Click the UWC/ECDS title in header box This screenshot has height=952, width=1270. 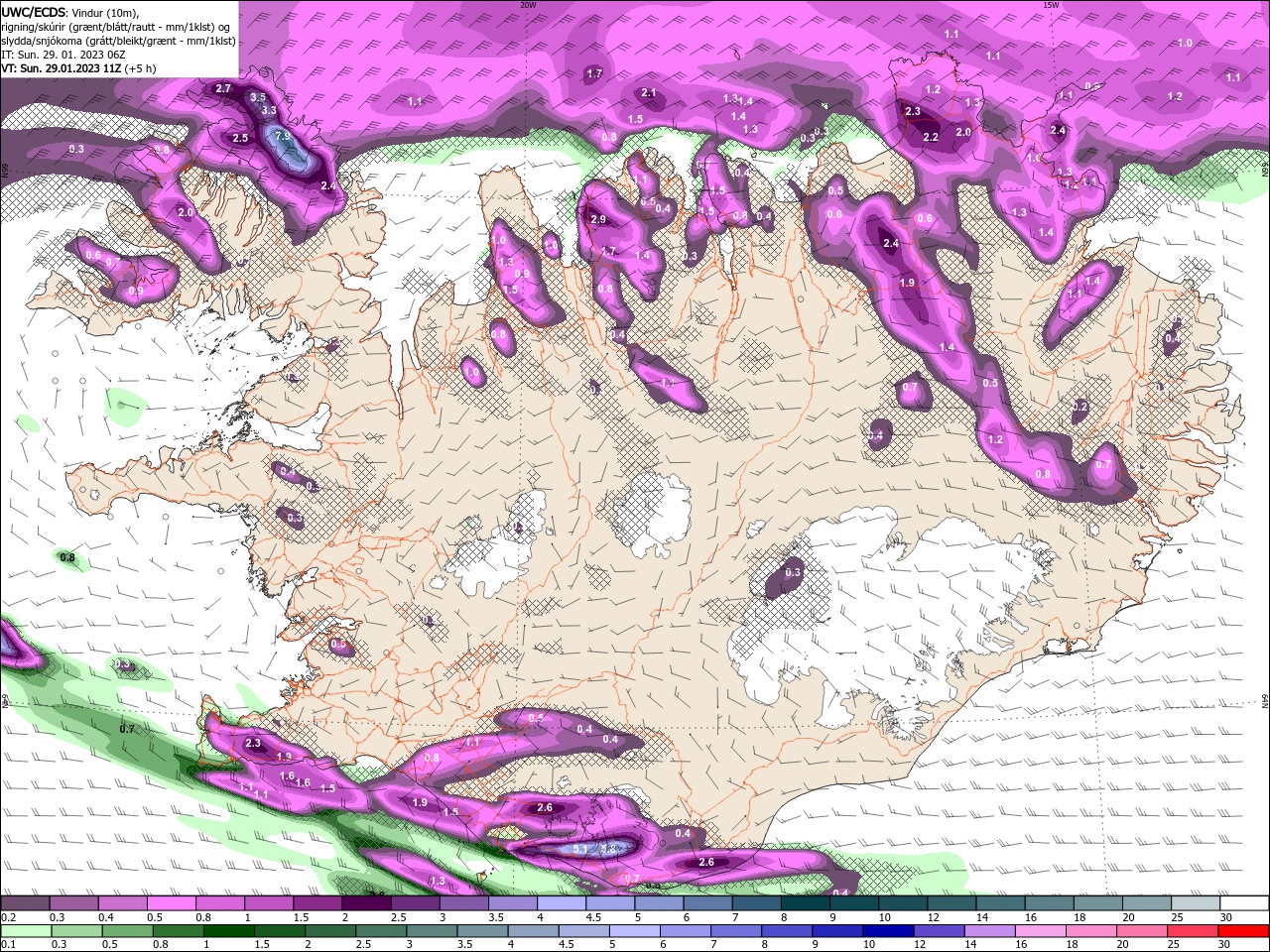(35, 12)
